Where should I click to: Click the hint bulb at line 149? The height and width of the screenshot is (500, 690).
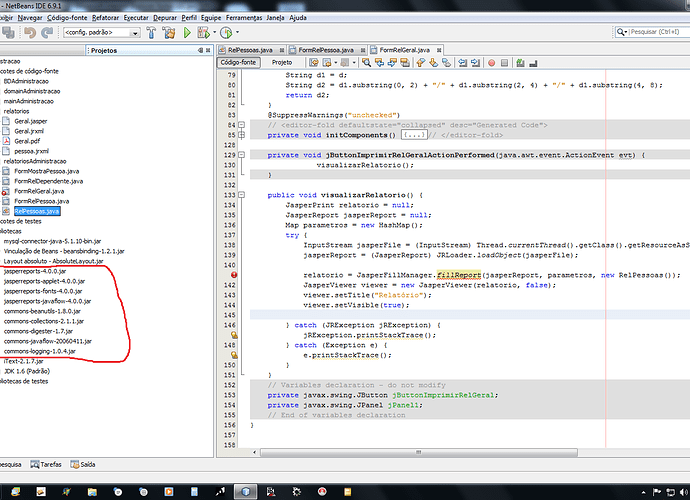tap(234, 355)
